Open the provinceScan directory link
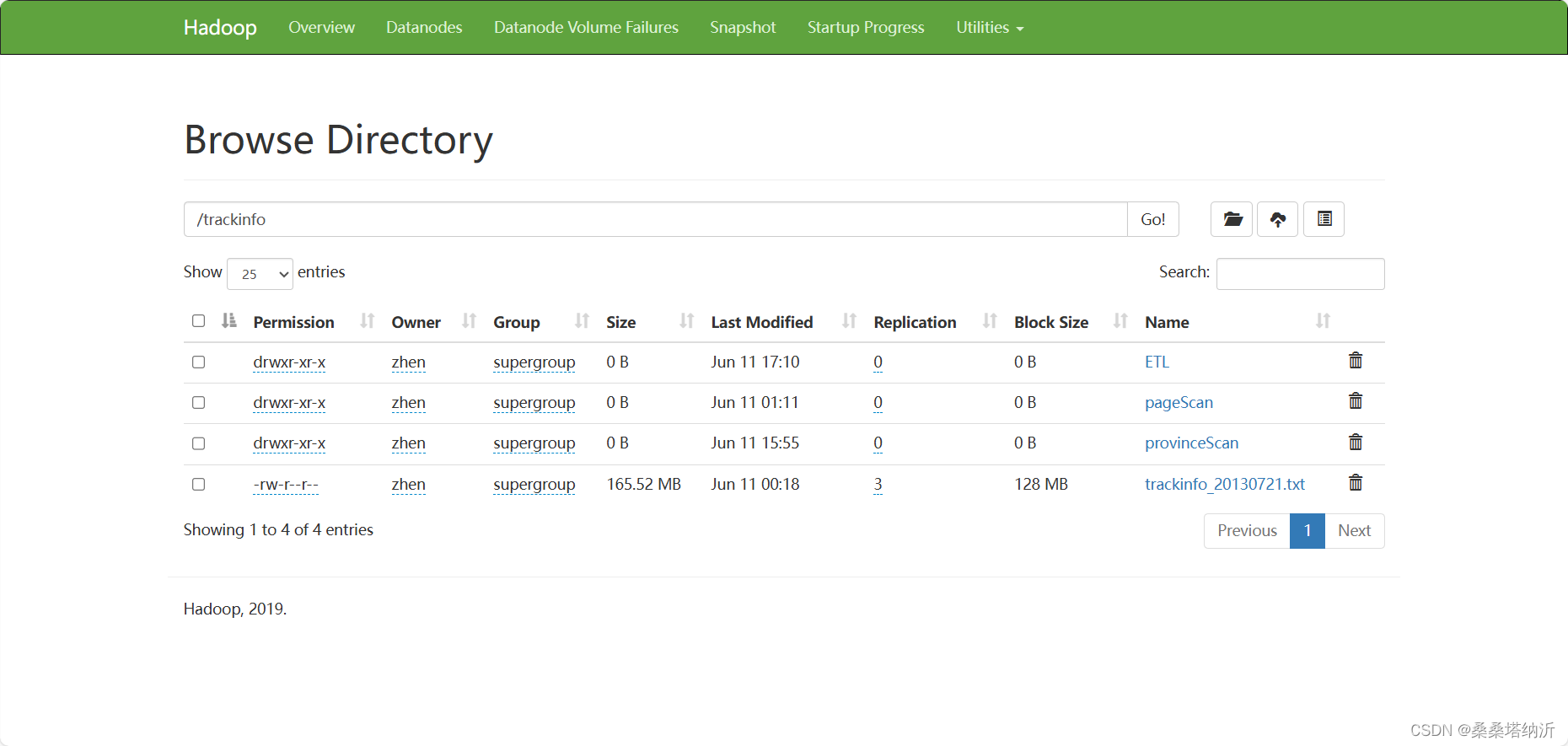1568x746 pixels. 1191,443
